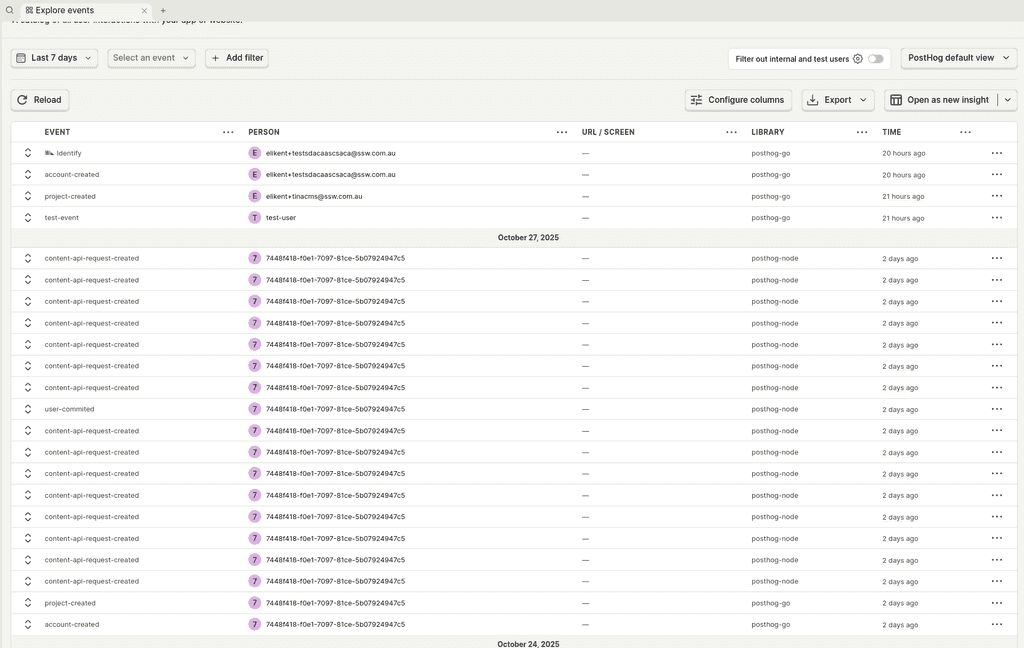
Task: Click the search icon at top left
Action: click(x=10, y=9)
